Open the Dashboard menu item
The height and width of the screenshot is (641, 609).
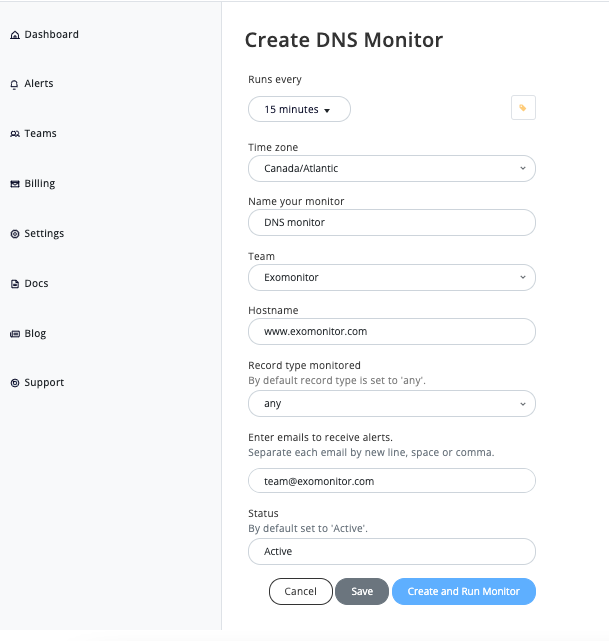[x=51, y=34]
